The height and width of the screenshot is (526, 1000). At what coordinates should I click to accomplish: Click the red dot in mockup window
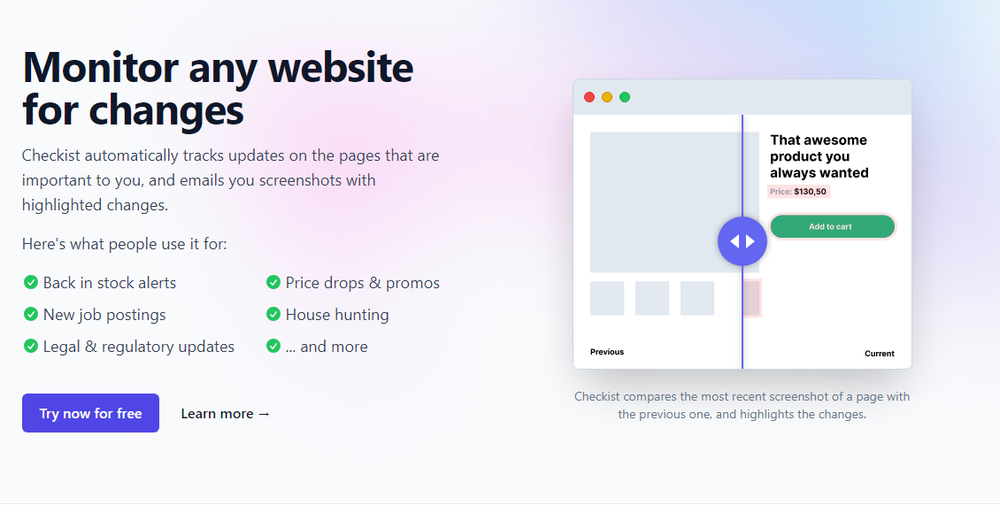coord(589,97)
